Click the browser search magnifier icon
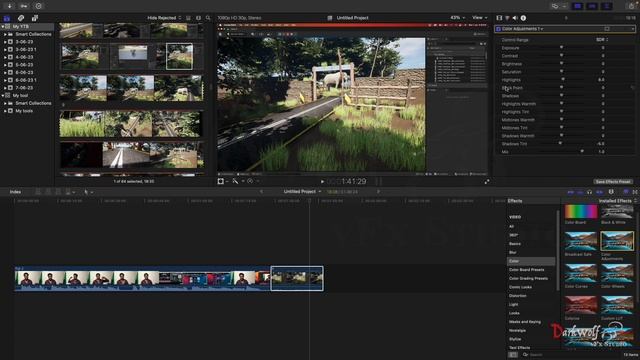640x360 pixels. [x=208, y=18]
